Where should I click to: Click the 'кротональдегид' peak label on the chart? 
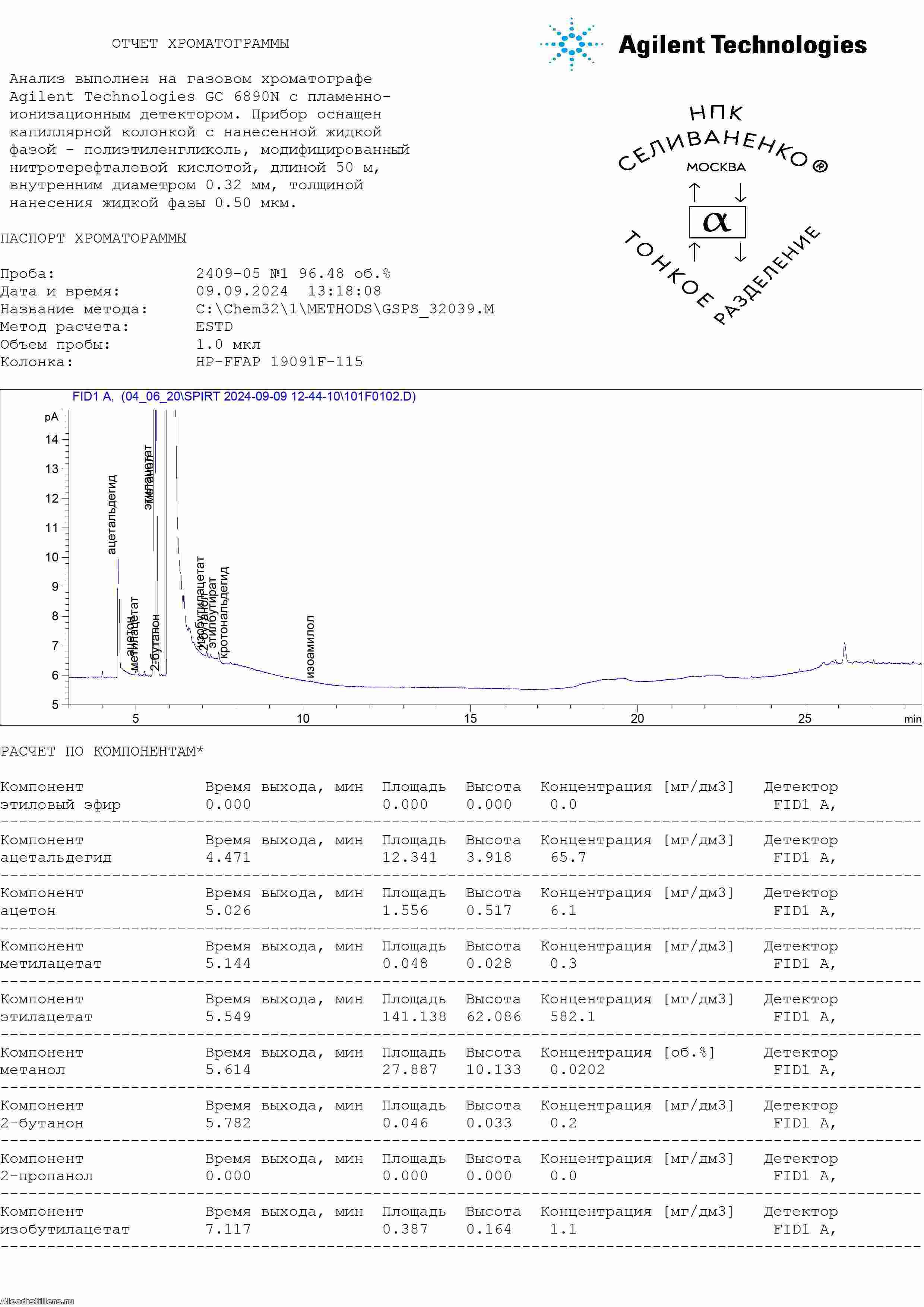pos(224,612)
